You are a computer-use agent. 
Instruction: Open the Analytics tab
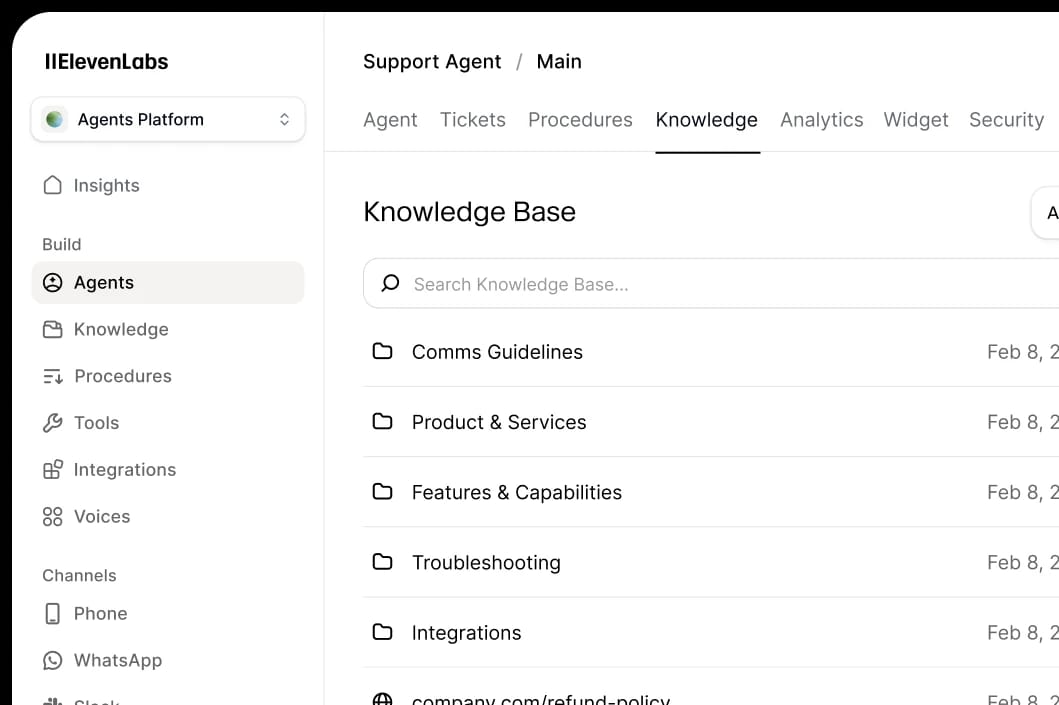click(x=821, y=119)
